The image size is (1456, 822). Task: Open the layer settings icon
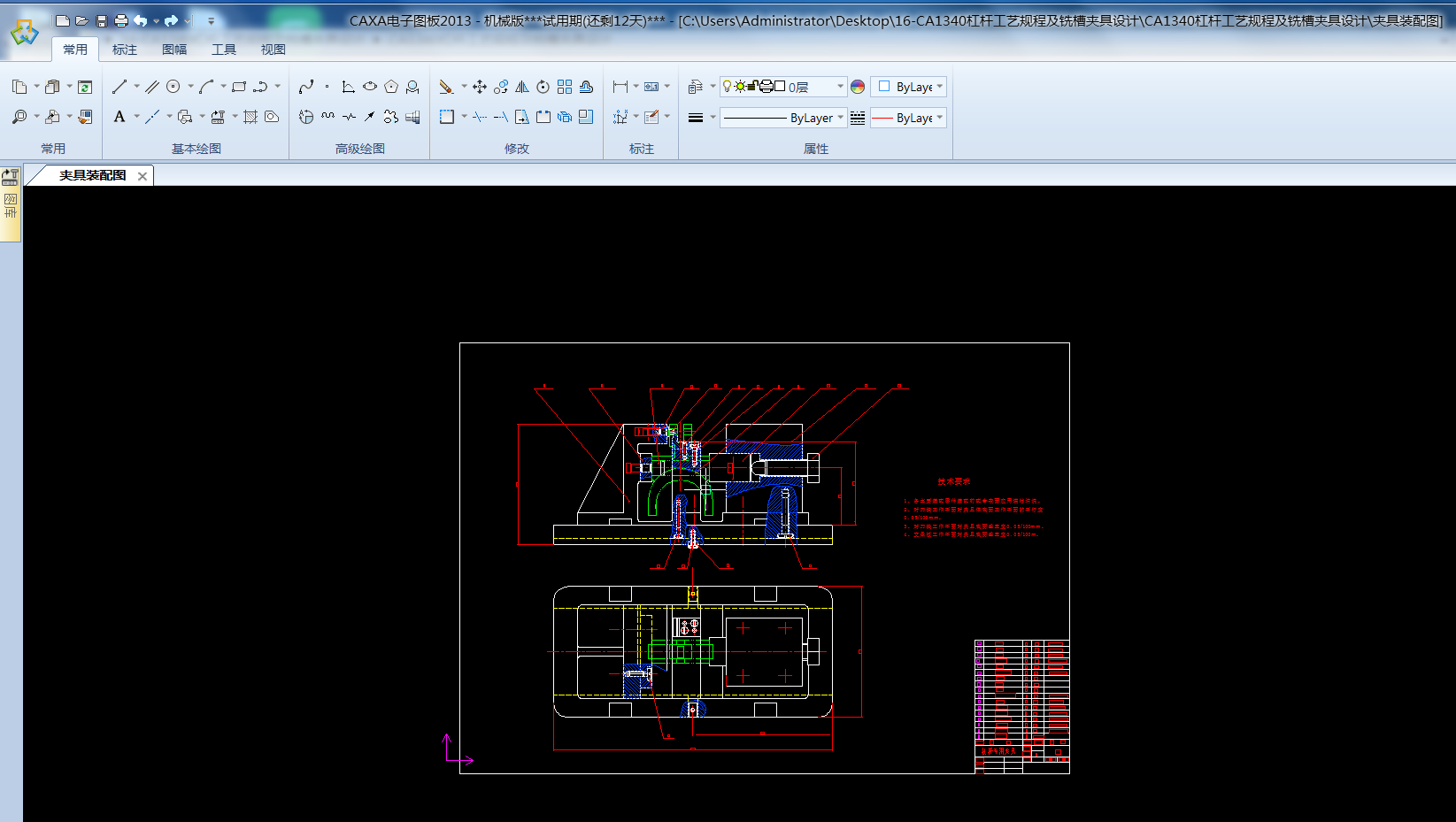click(696, 87)
